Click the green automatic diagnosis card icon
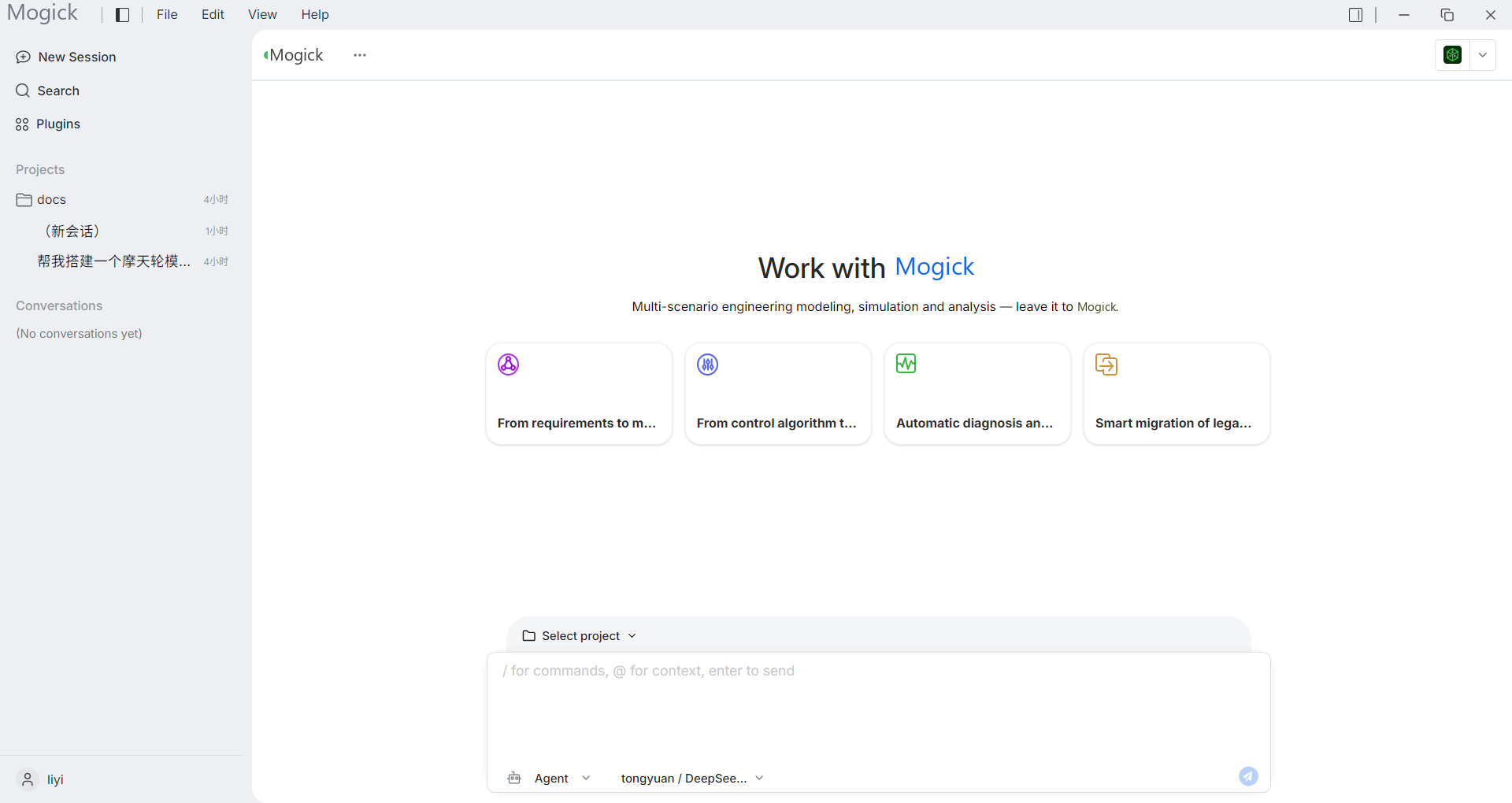 [x=906, y=364]
